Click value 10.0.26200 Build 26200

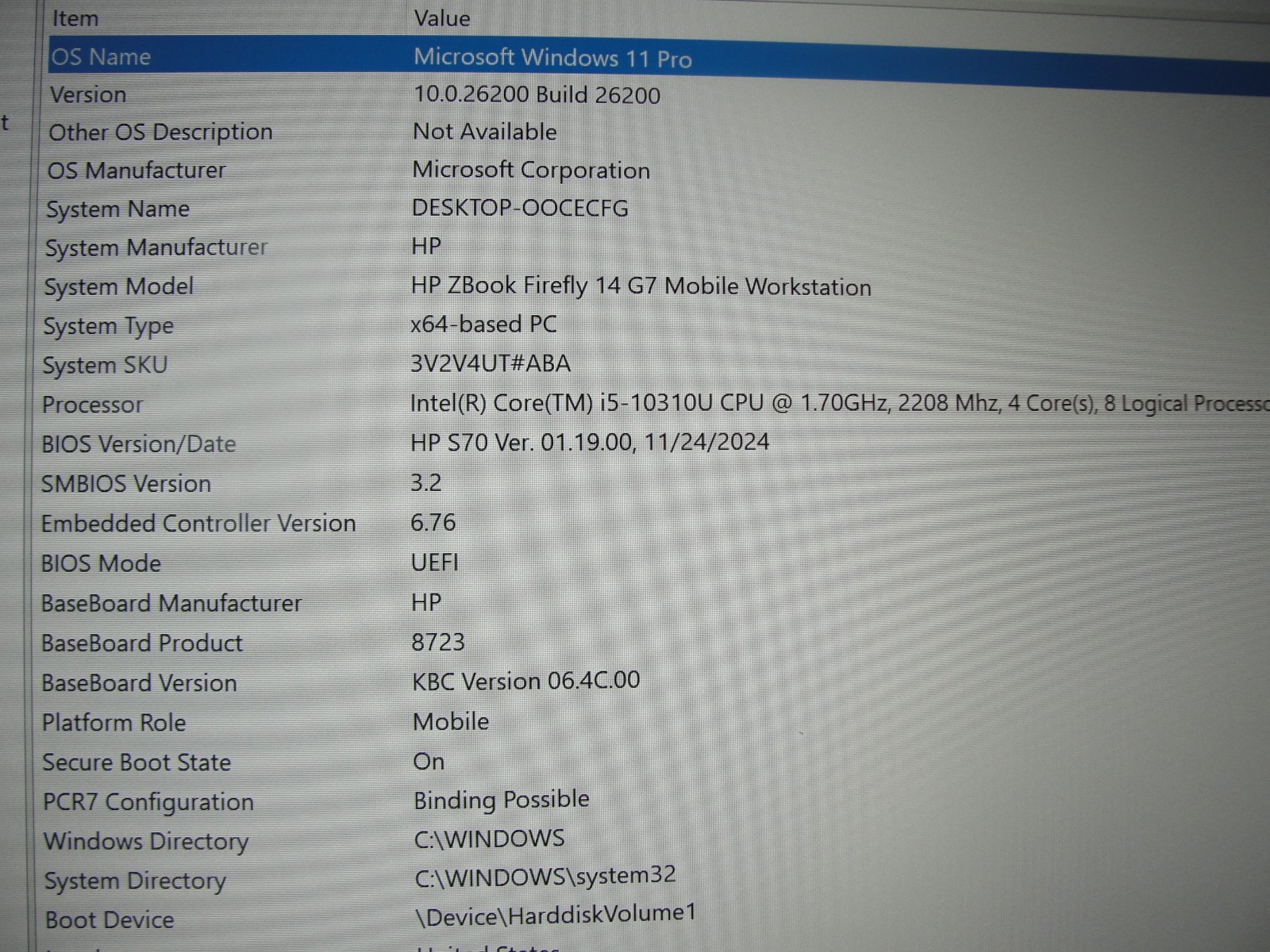click(537, 94)
